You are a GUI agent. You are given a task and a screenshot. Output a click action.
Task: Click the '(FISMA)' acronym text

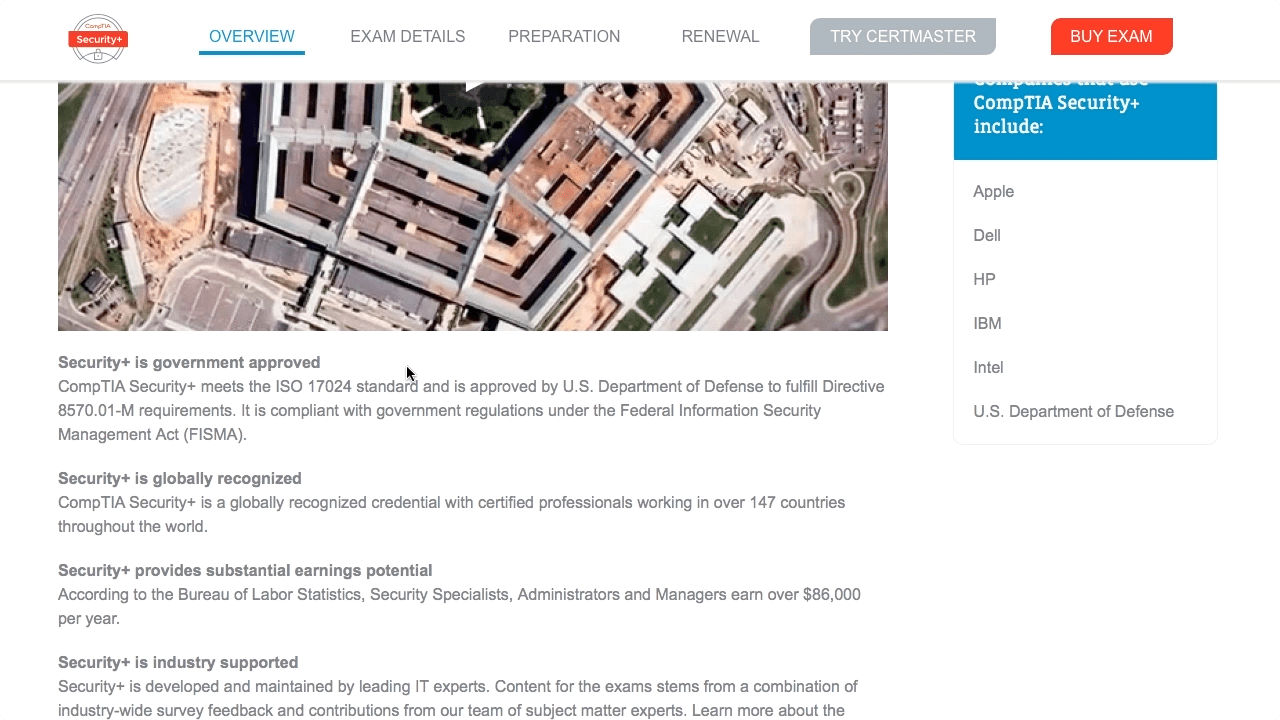point(215,435)
